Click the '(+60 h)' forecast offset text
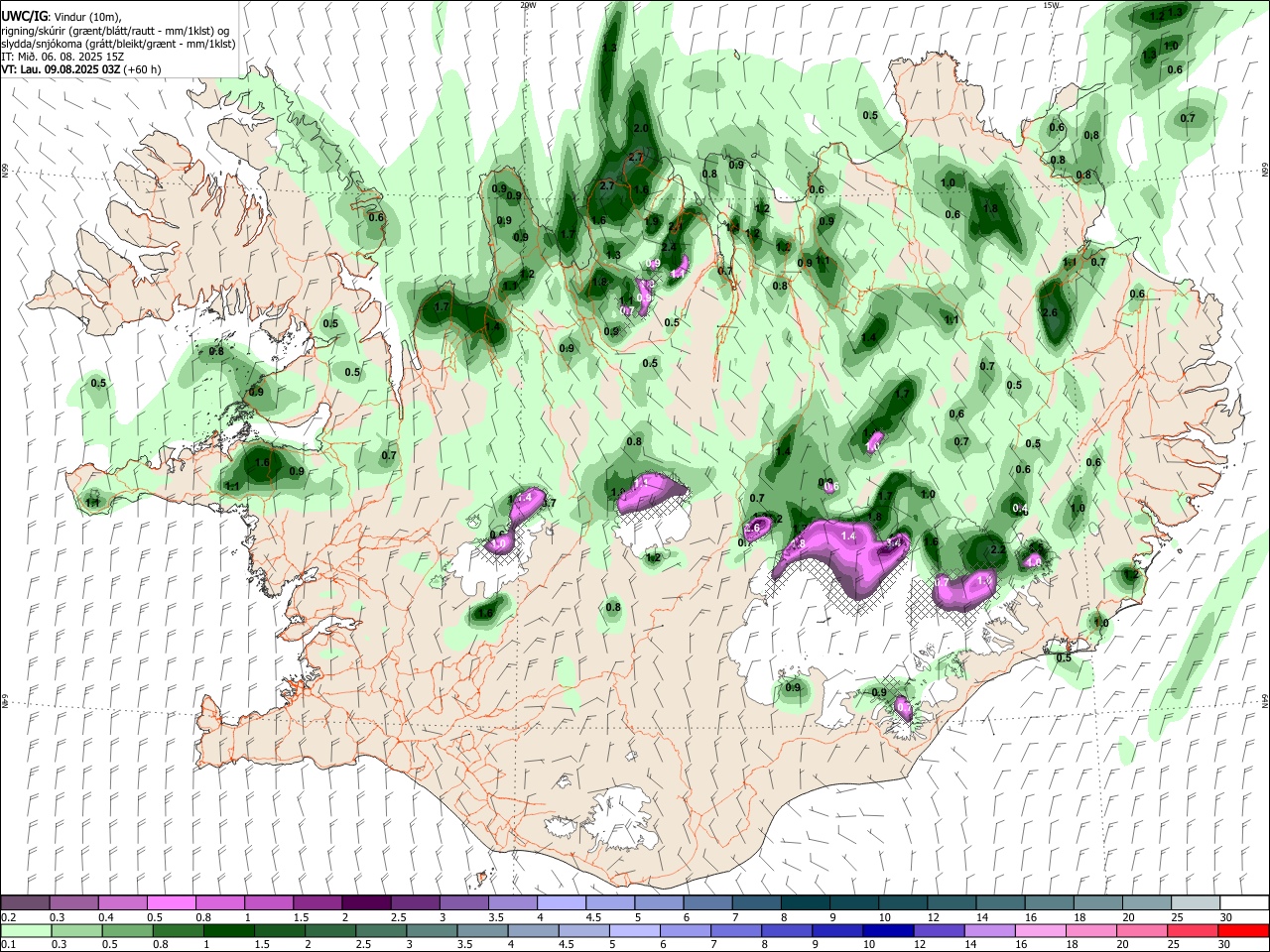Image resolution: width=1270 pixels, height=952 pixels. 142,69
